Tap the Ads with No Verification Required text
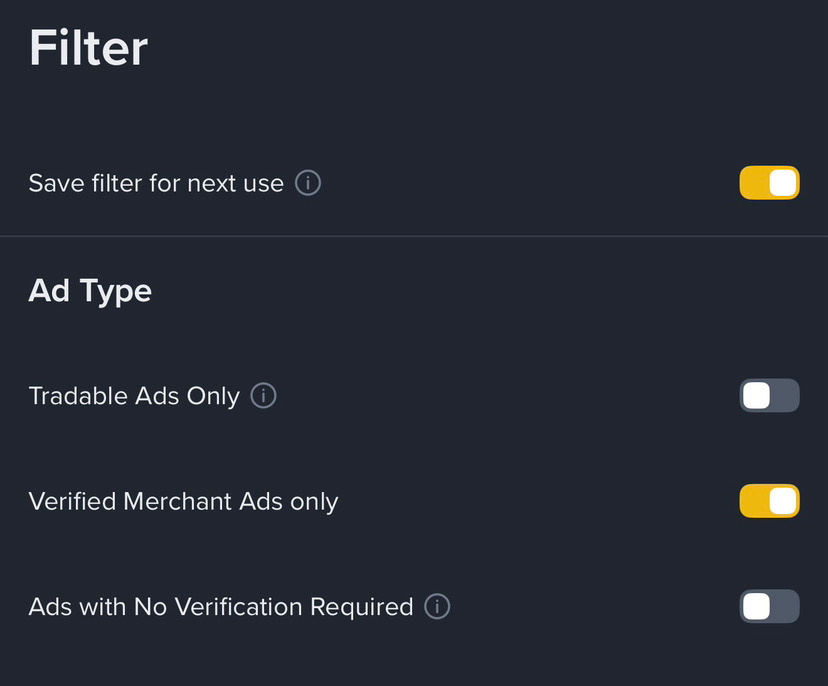The width and height of the screenshot is (828, 686). [220, 607]
